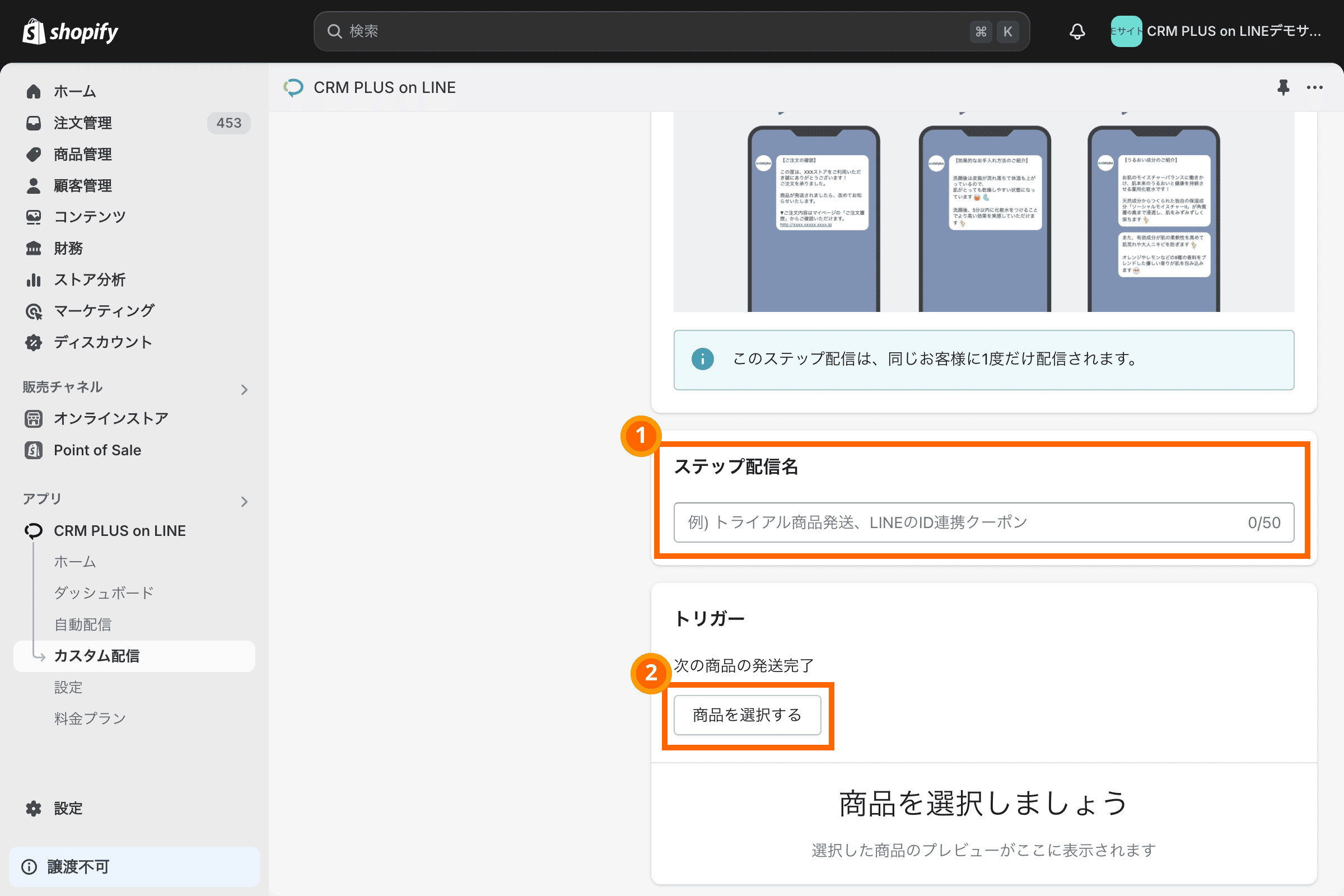Image resolution: width=1344 pixels, height=896 pixels.
Task: Expand the 販売チャネル section
Action: 245,389
